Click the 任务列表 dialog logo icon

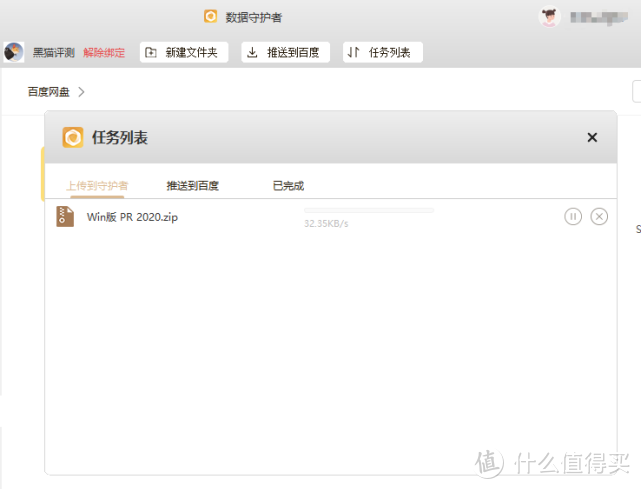pyautogui.click(x=73, y=137)
